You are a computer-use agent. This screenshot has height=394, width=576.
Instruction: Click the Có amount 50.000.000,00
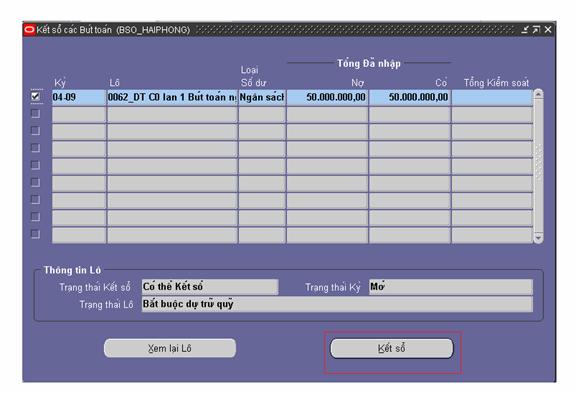click(x=410, y=97)
